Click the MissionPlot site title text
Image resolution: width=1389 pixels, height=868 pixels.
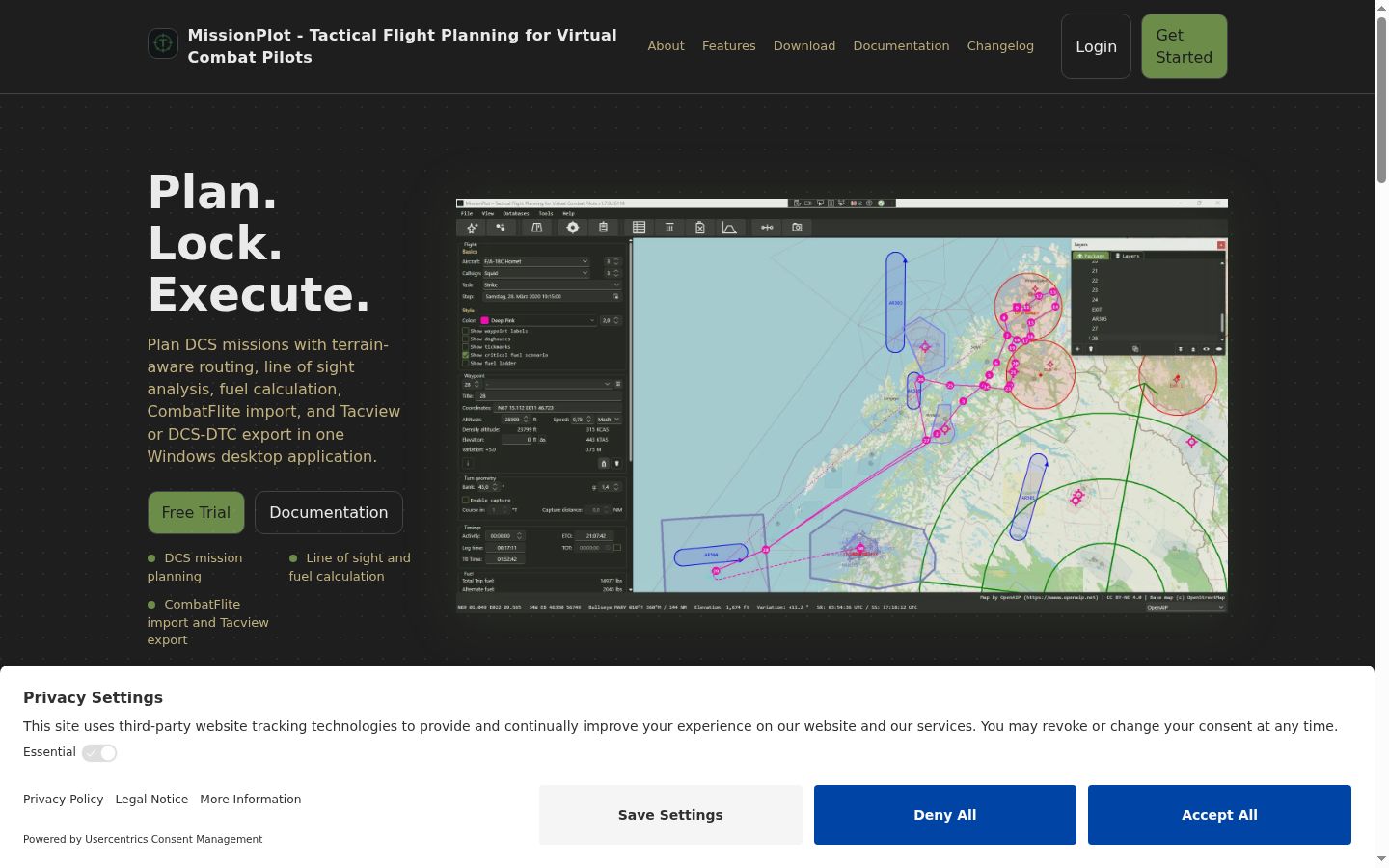402,46
